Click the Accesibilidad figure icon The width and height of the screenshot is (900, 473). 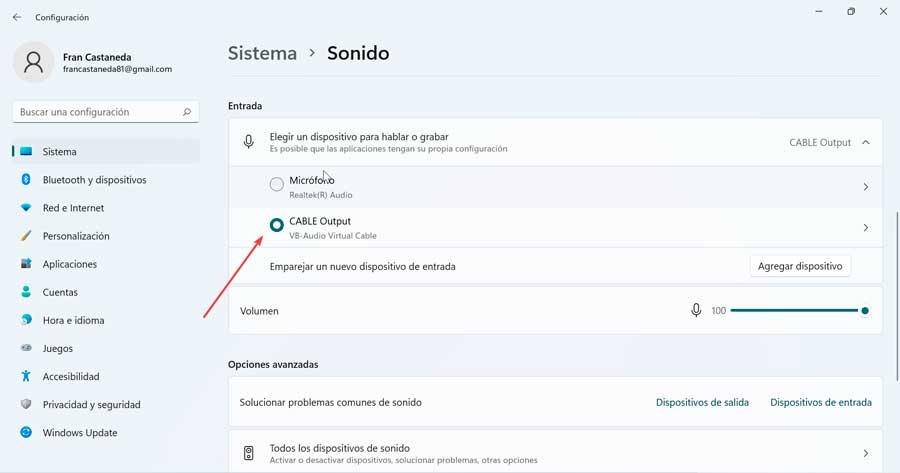(26, 377)
